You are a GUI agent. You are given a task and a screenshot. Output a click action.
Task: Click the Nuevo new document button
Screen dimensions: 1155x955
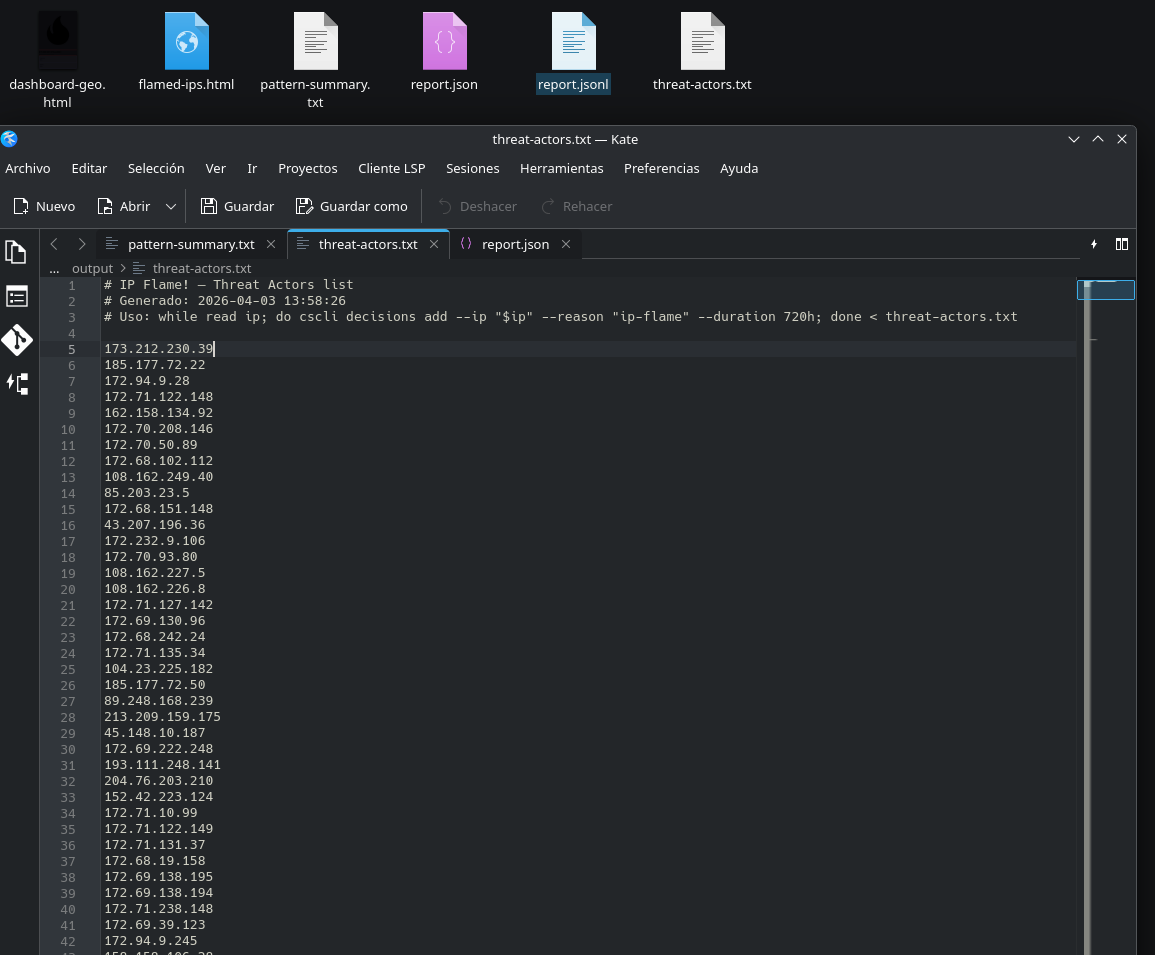pos(44,206)
